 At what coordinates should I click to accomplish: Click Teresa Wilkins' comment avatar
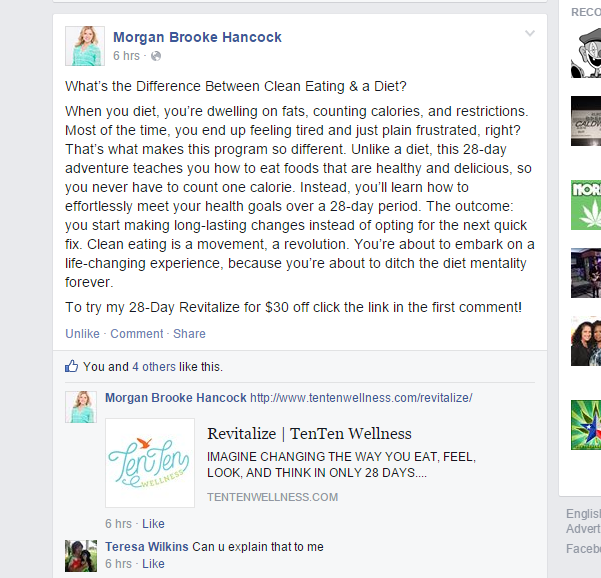(x=81, y=556)
